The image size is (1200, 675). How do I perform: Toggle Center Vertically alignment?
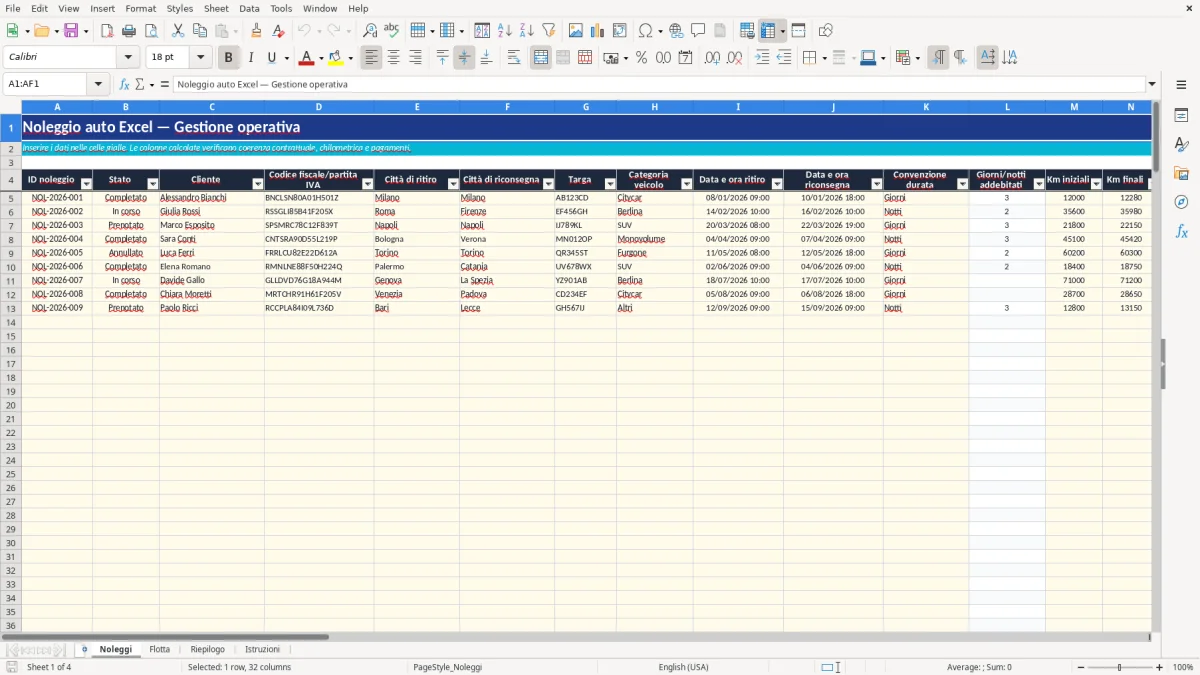464,57
